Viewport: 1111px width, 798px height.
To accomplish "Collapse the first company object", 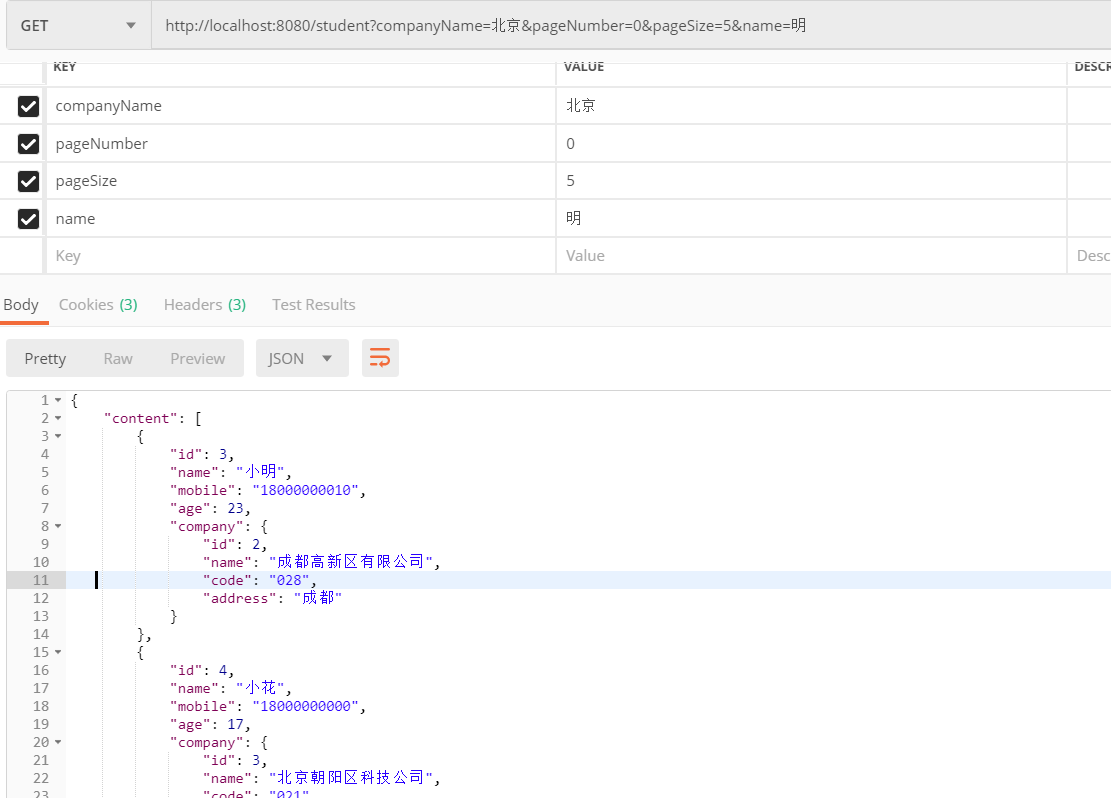I will [58, 525].
